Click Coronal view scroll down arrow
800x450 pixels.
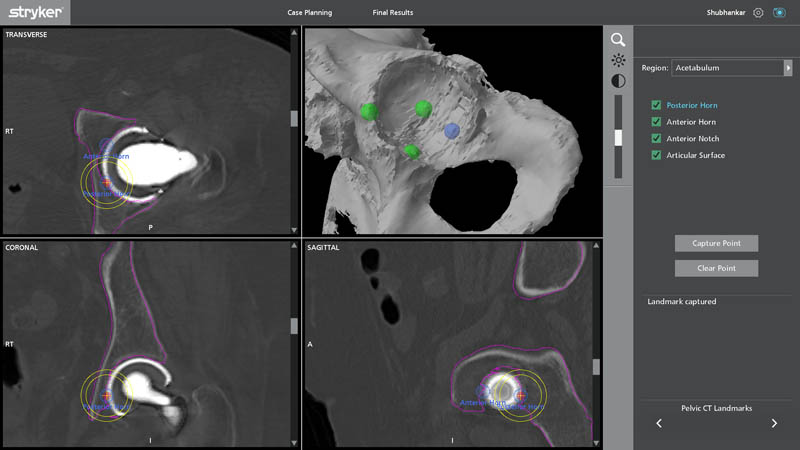pyautogui.click(x=294, y=443)
